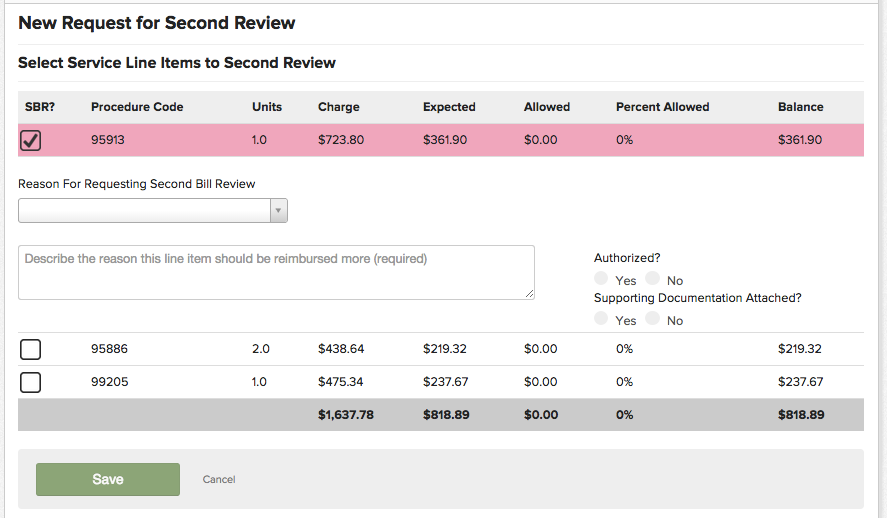Viewport: 887px width, 518px height.
Task: Select Yes for Authorized
Action: pos(601,279)
